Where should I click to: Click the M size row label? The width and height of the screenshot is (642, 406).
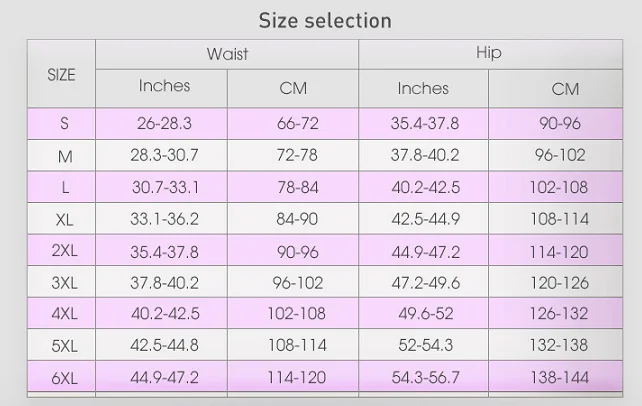pyautogui.click(x=65, y=156)
